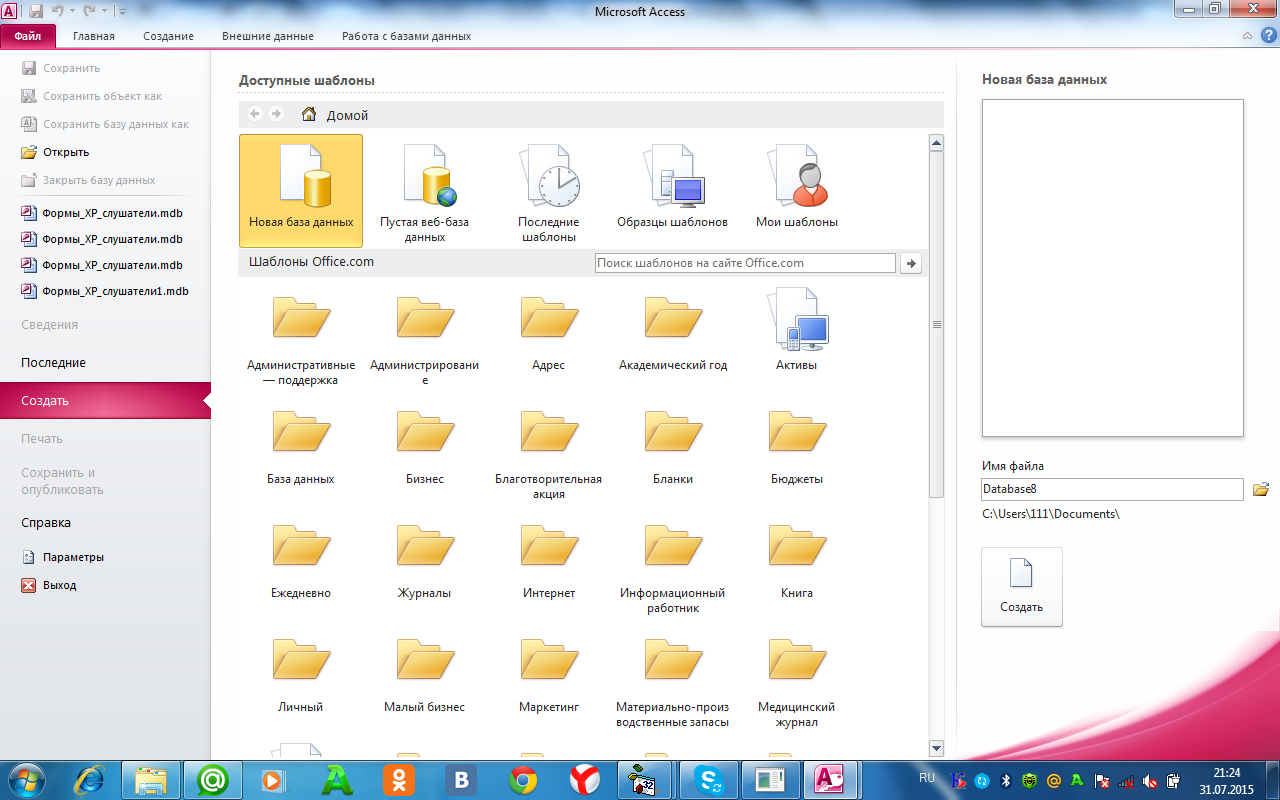Switch to the Создание ribbon tab
Viewport: 1280px width, 800px height.
coord(168,36)
